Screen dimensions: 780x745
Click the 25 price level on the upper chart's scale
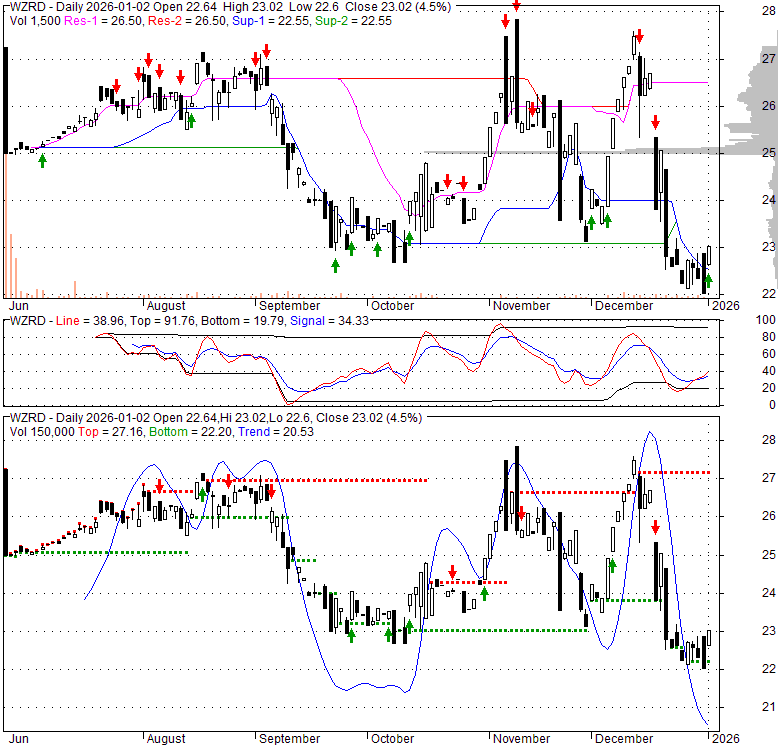769,153
